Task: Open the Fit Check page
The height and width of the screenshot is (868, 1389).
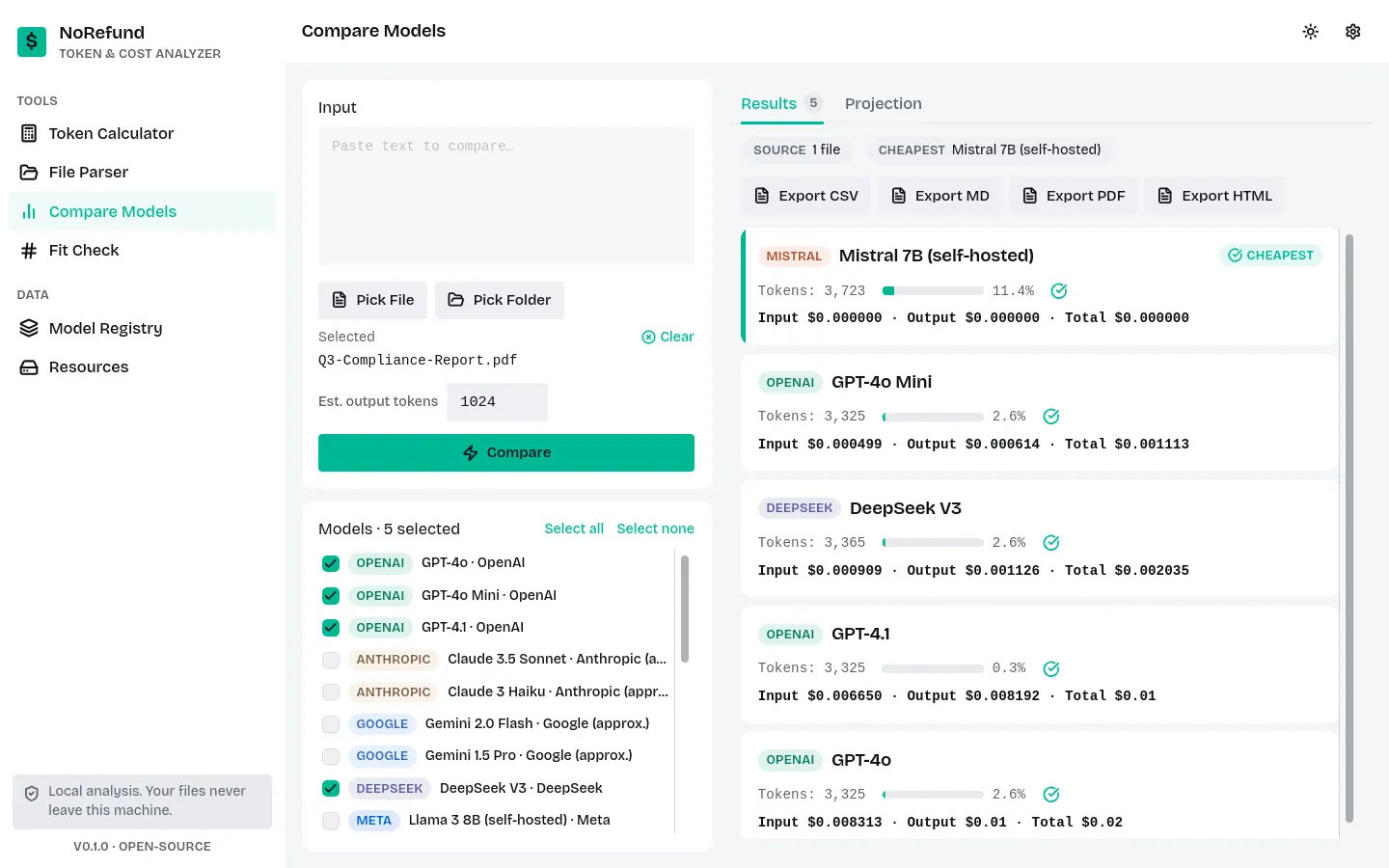Action: coord(142,251)
